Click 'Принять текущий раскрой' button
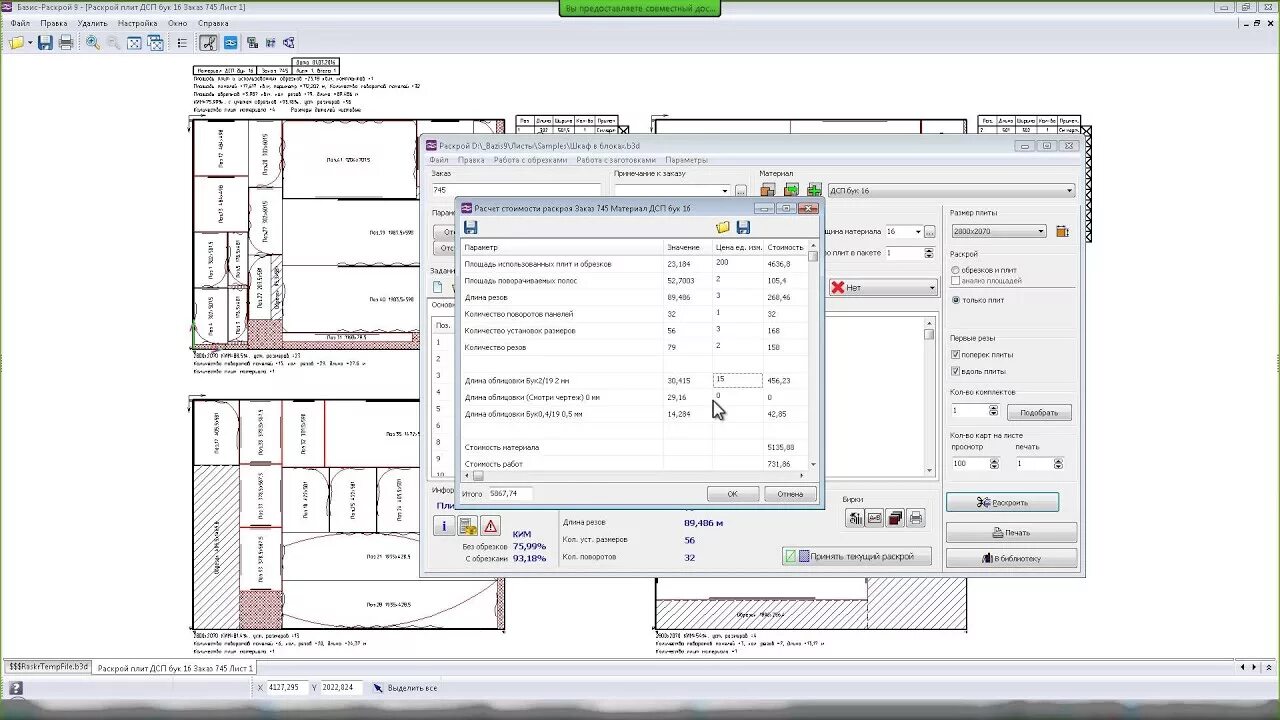1280x720 pixels. coord(856,556)
